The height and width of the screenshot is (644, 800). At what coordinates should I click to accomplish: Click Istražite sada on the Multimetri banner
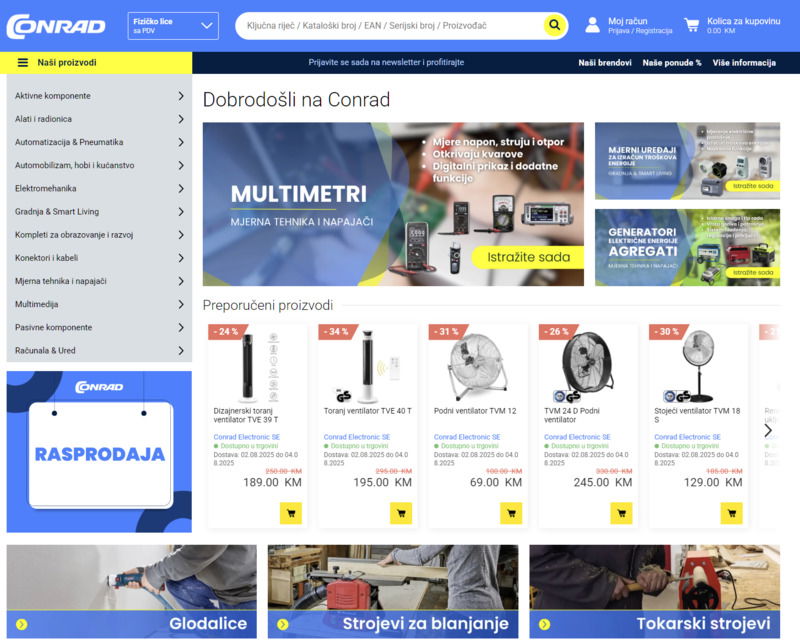point(528,257)
